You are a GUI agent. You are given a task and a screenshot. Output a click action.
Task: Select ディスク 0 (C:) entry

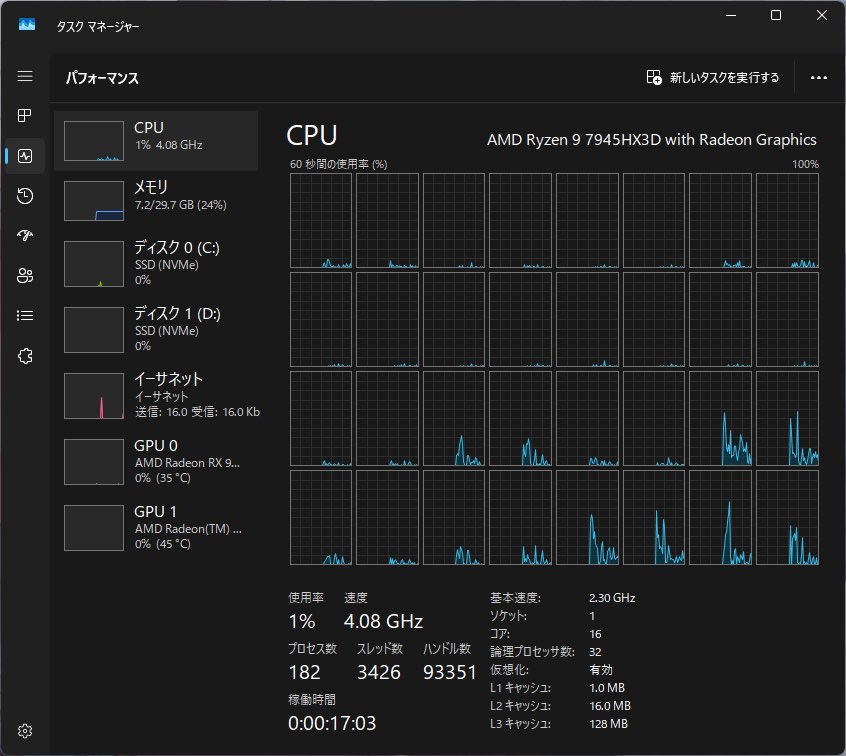(156, 264)
